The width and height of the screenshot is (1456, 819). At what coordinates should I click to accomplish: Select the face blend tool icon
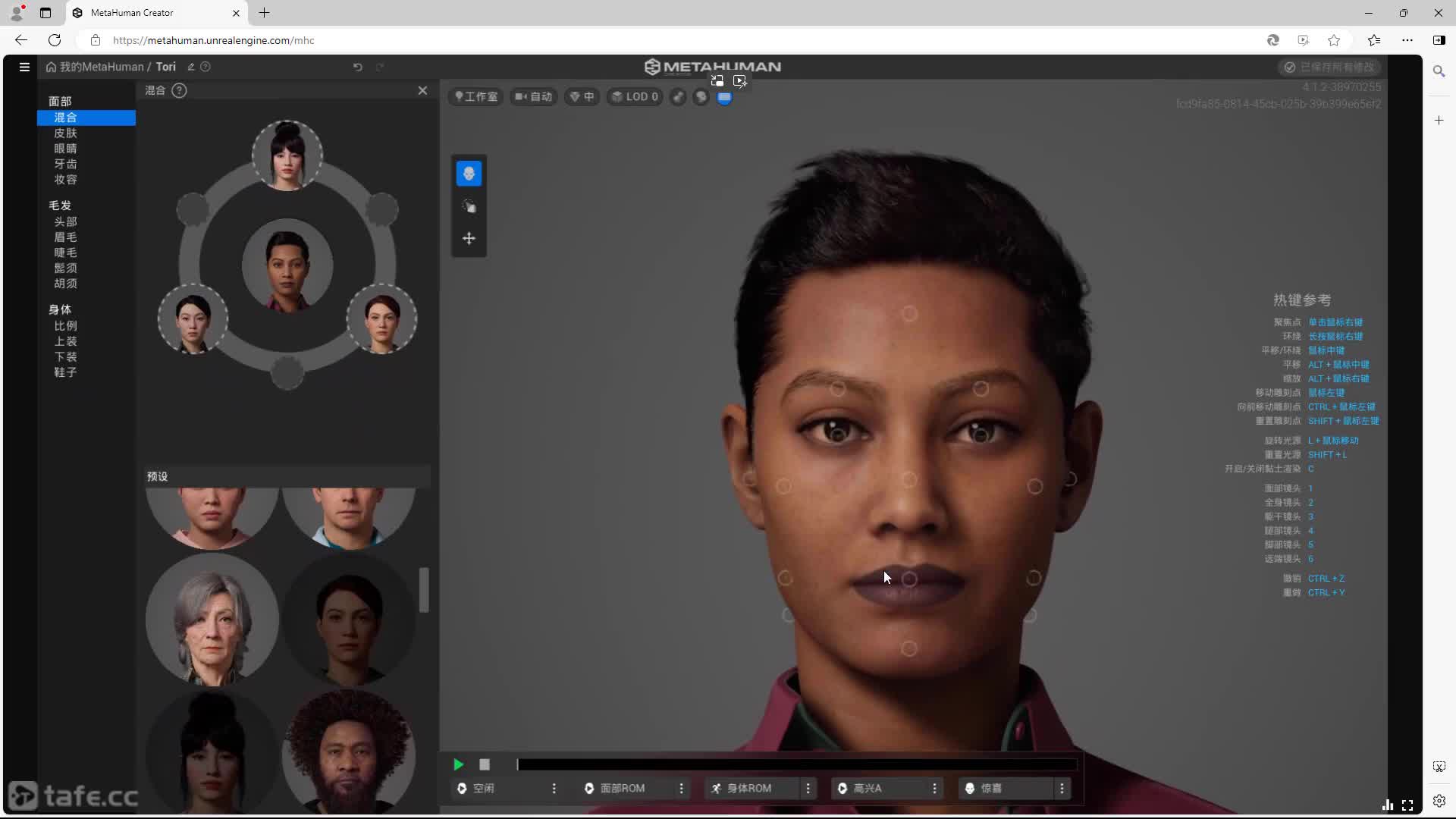click(x=469, y=174)
